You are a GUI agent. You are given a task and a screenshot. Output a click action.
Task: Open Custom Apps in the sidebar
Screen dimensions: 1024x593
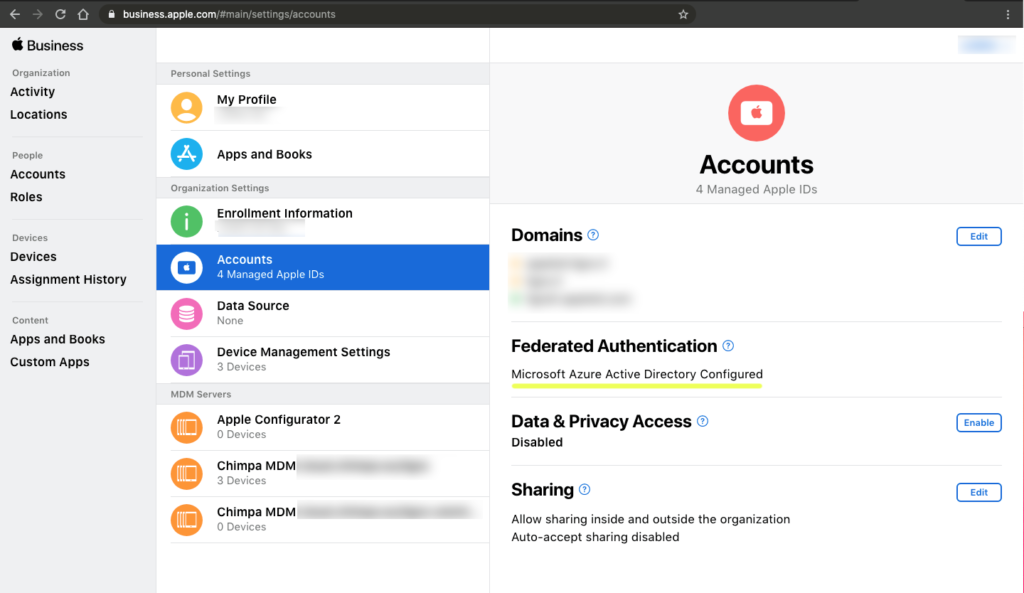[50, 362]
